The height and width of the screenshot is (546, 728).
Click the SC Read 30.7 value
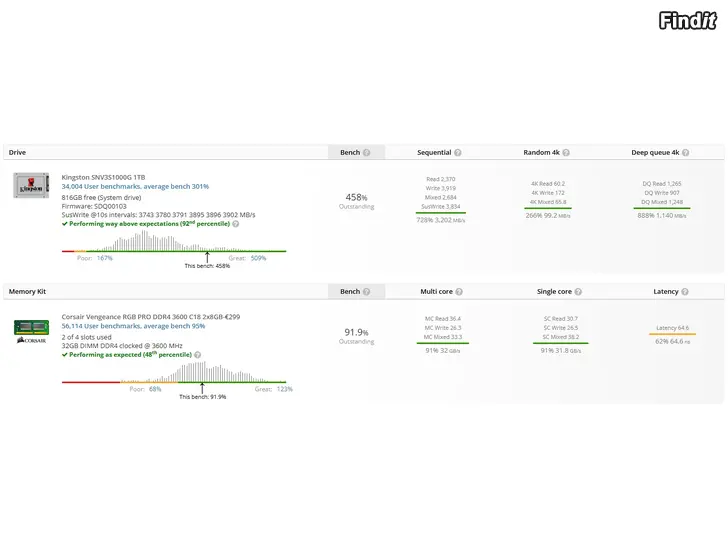point(560,318)
